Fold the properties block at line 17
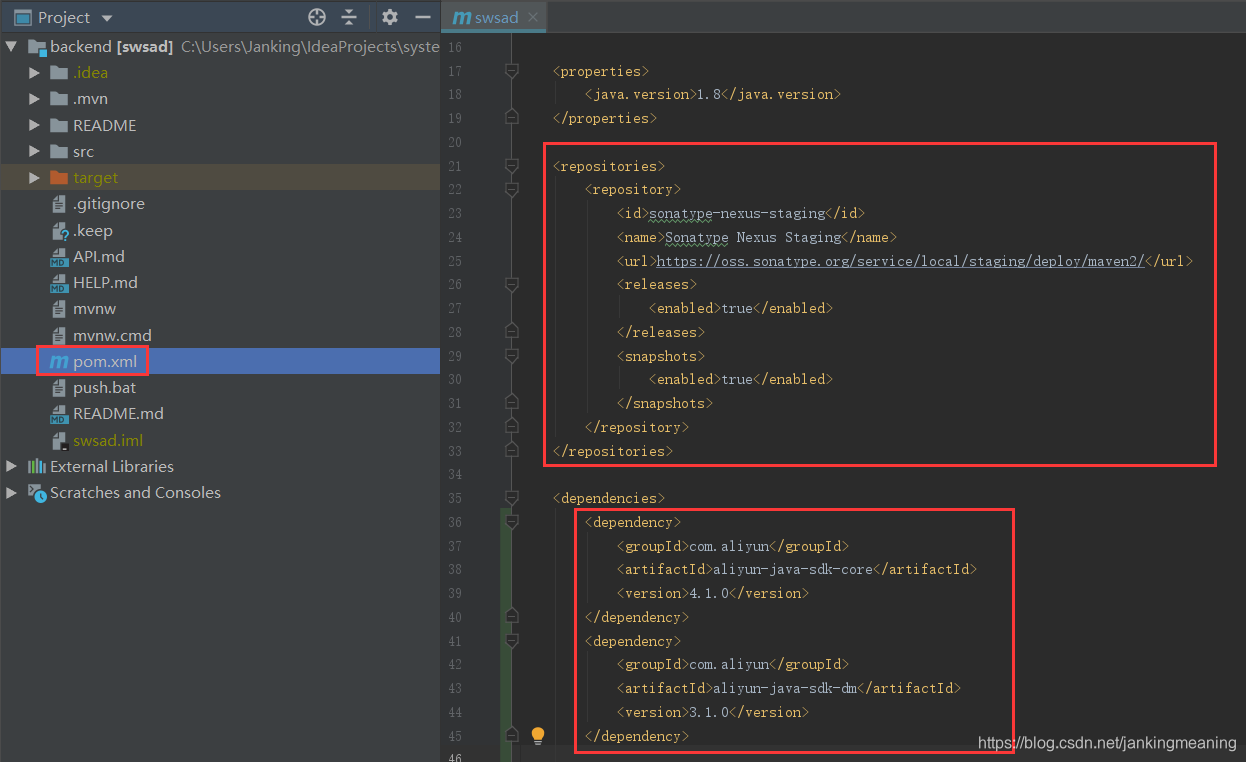Image resolution: width=1246 pixels, height=762 pixels. point(512,70)
